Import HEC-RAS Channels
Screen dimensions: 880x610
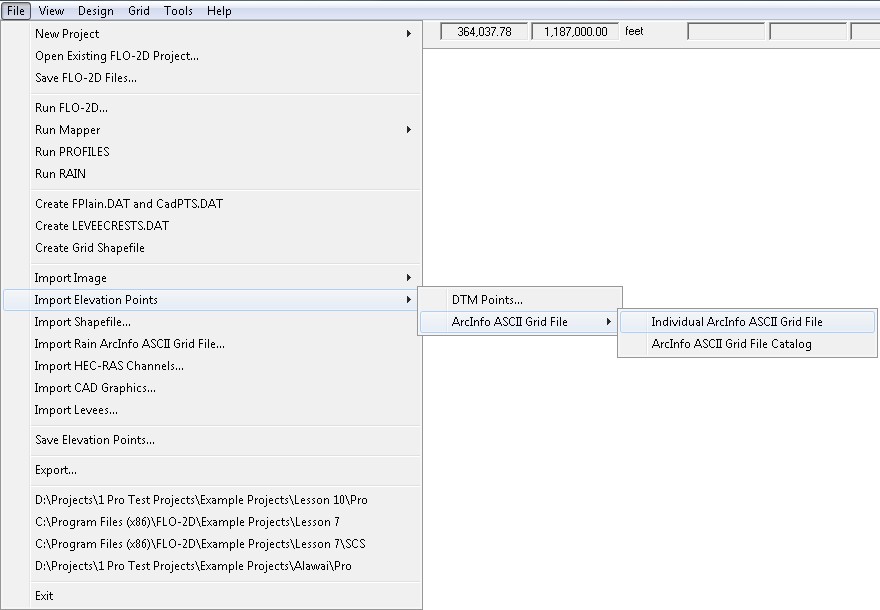[109, 366]
